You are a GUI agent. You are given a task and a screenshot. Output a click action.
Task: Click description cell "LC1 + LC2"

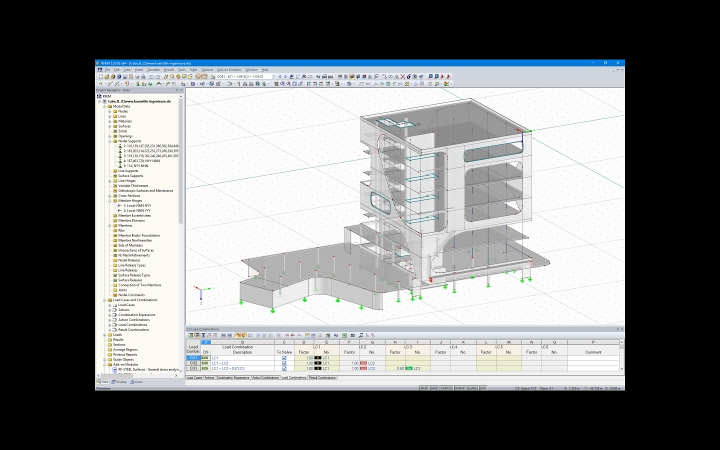(x=242, y=363)
